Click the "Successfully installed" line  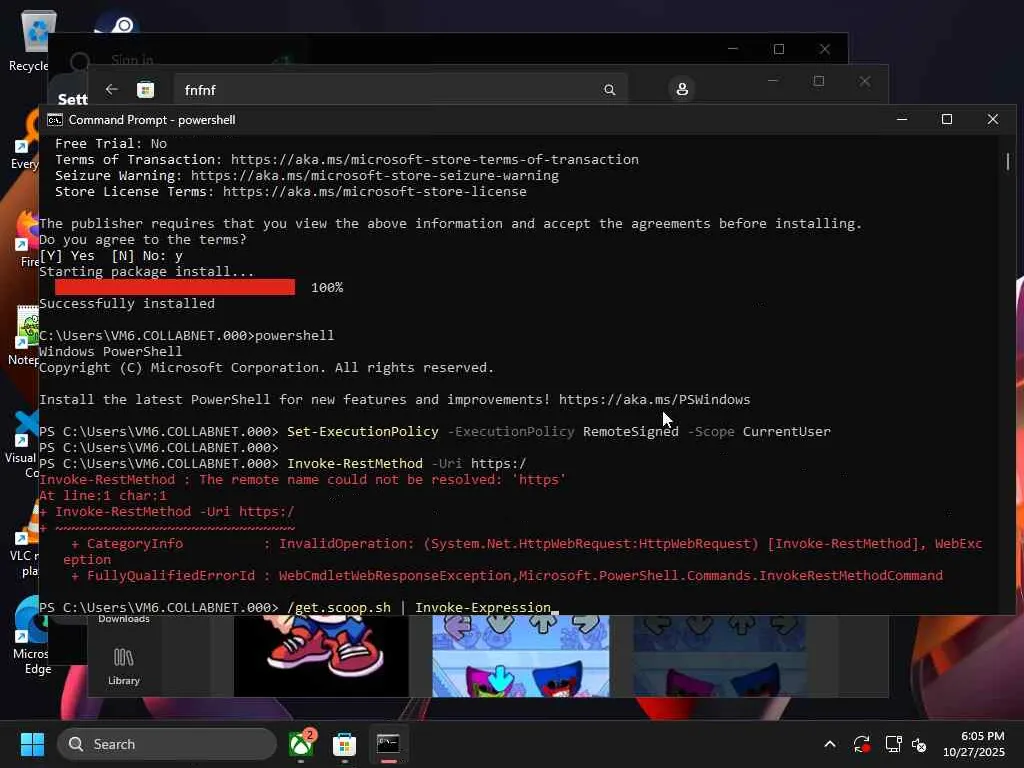[127, 304]
